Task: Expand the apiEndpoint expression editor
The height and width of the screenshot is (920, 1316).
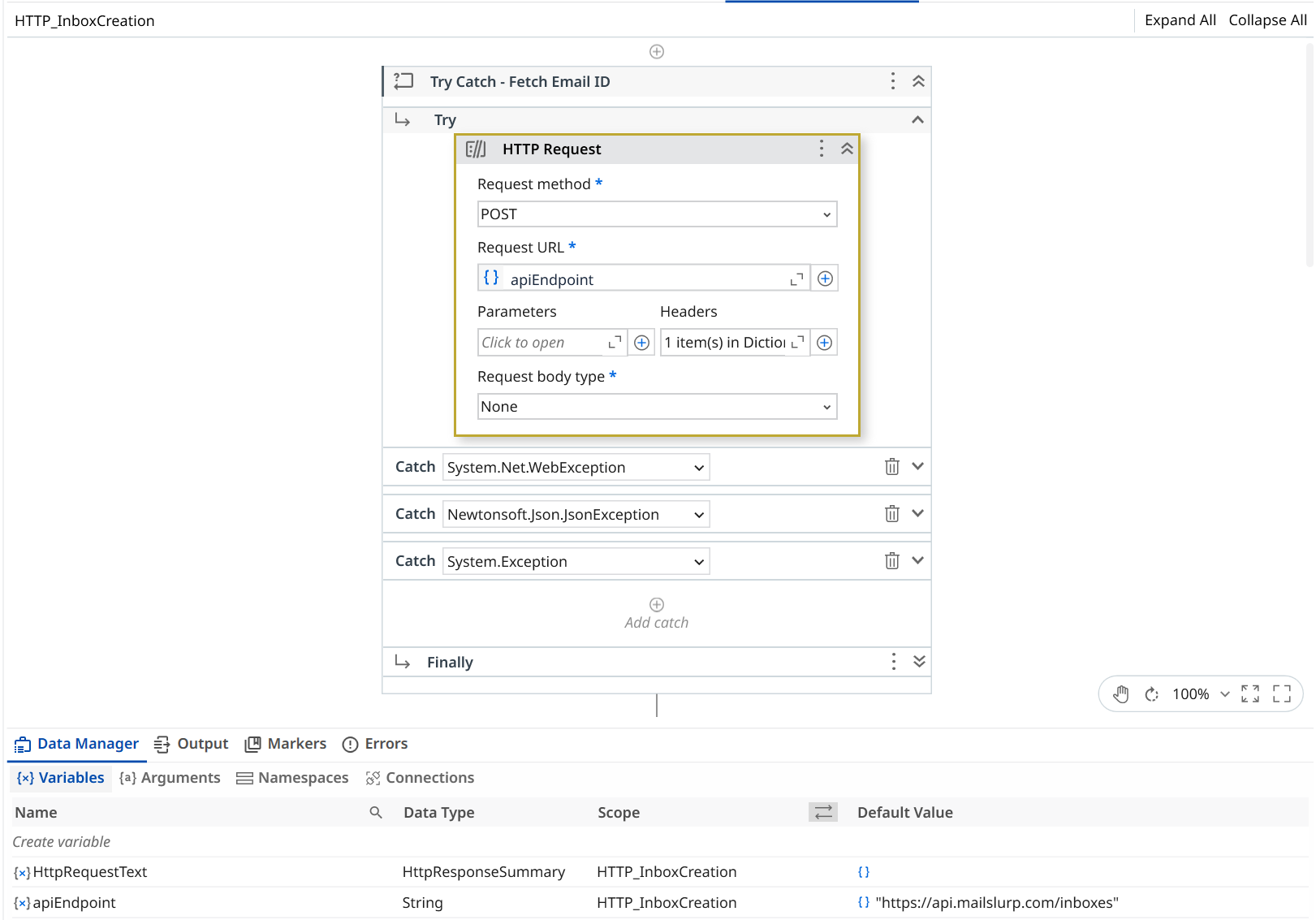Action: click(x=796, y=278)
